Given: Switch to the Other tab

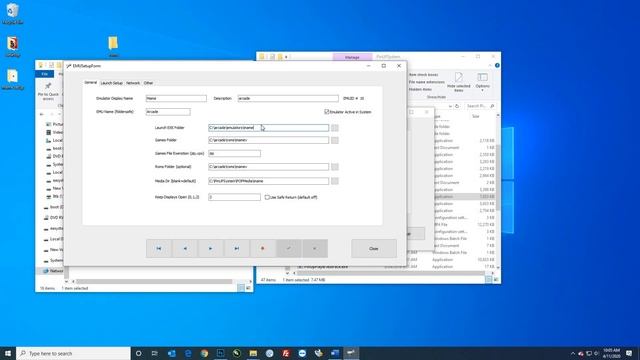Looking at the screenshot, I should click(x=148, y=83).
